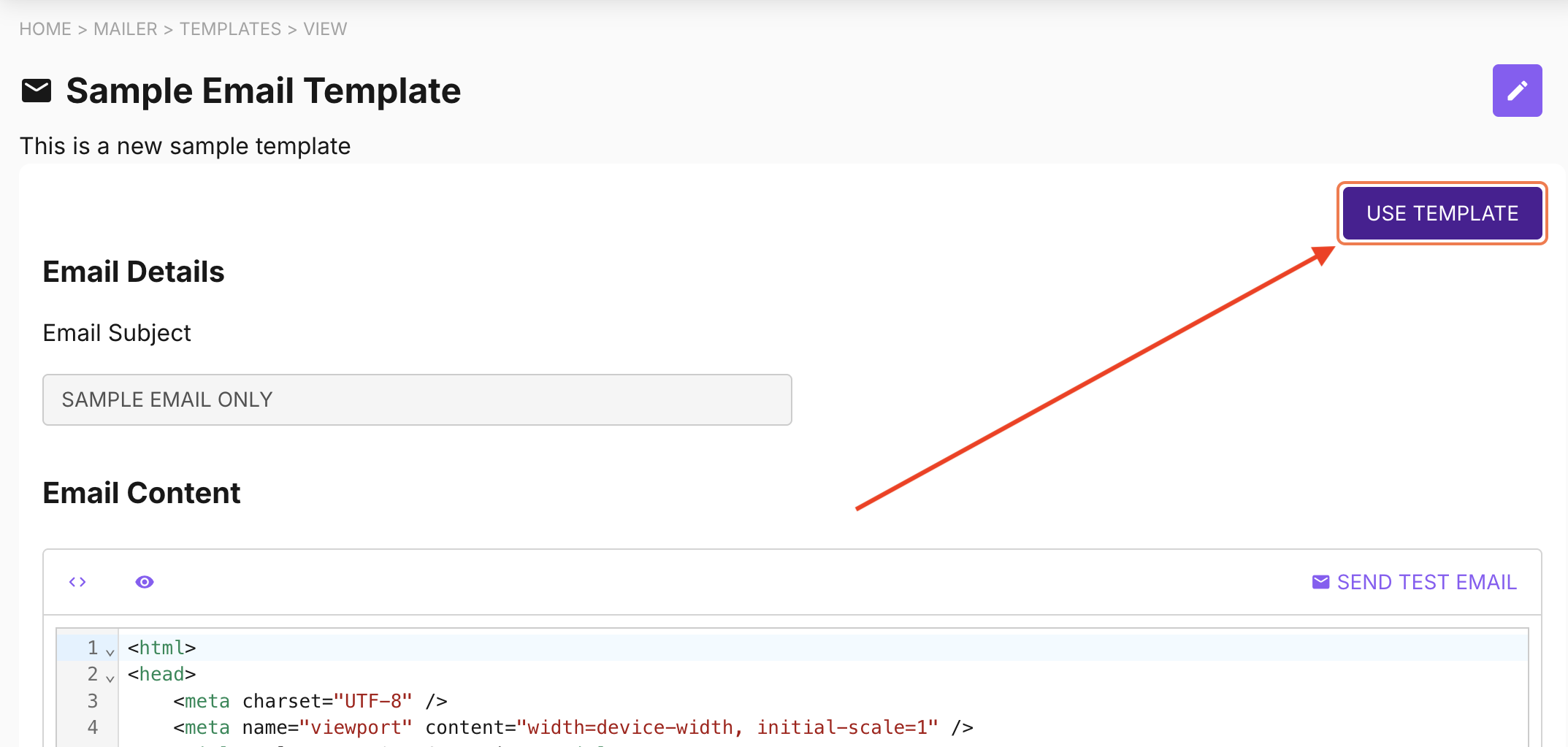This screenshot has width=1568, height=747.
Task: Click SEND TEST EMAIL
Action: 1415,582
